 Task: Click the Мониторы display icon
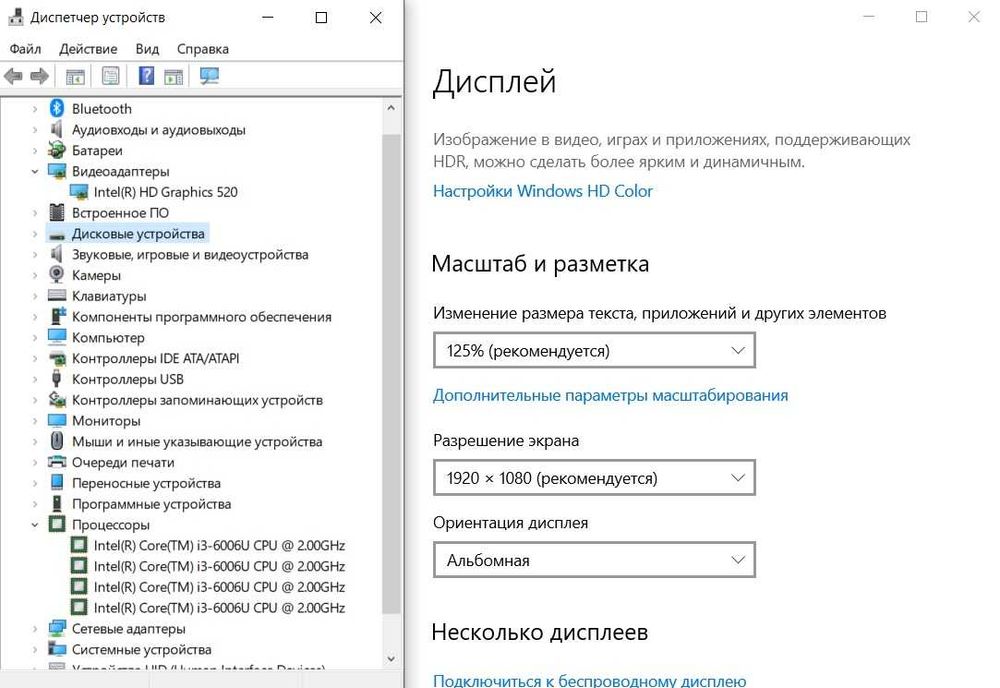57,420
